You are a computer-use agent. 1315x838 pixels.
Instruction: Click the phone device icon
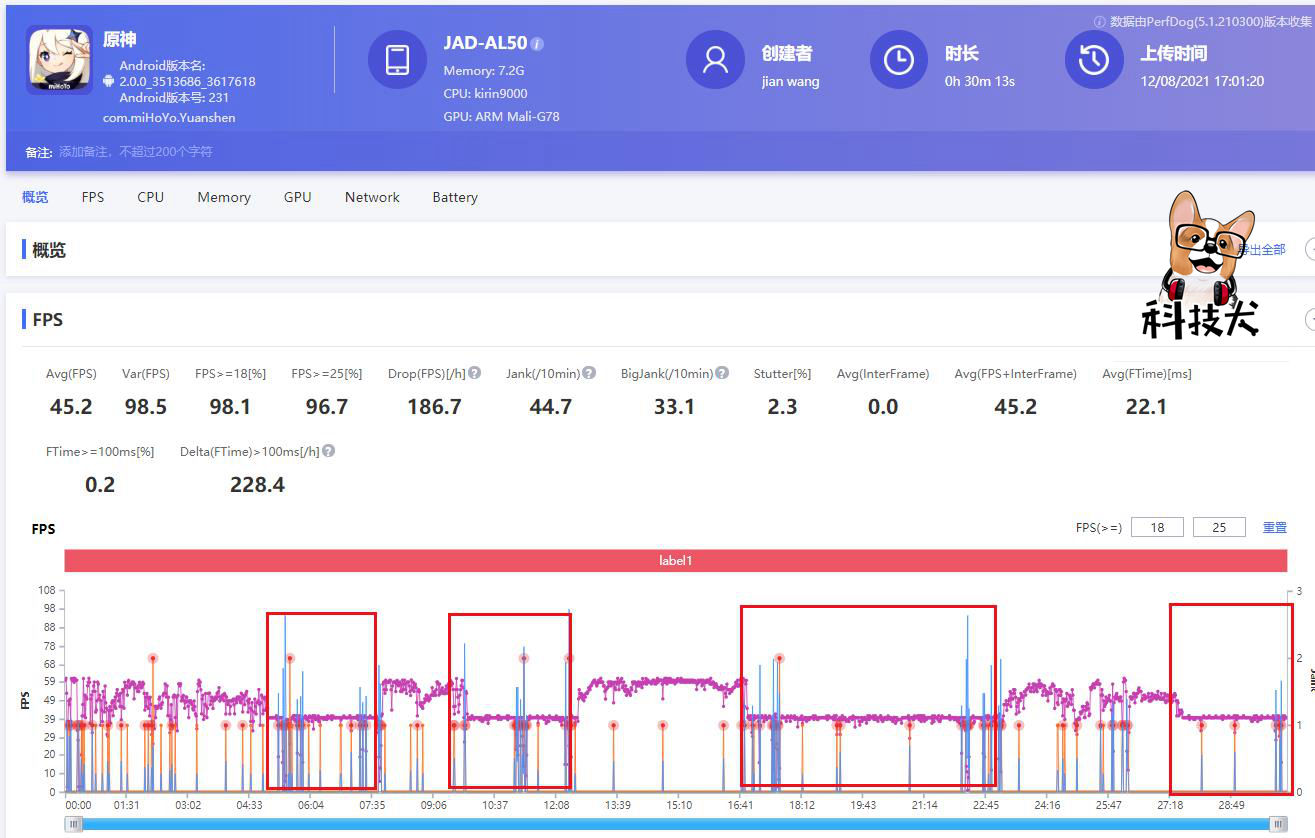click(397, 60)
